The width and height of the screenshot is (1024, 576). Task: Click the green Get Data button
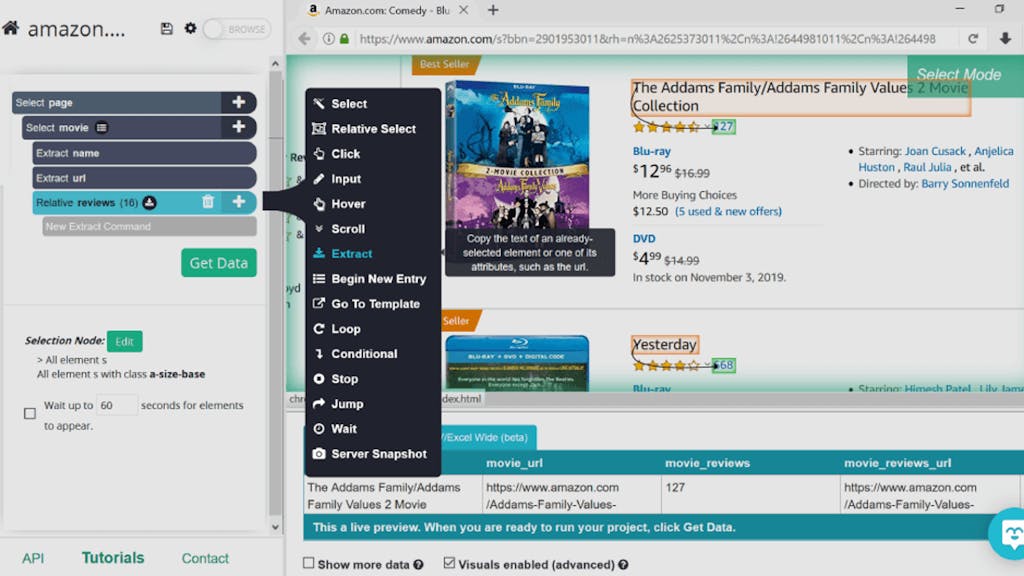tap(219, 263)
